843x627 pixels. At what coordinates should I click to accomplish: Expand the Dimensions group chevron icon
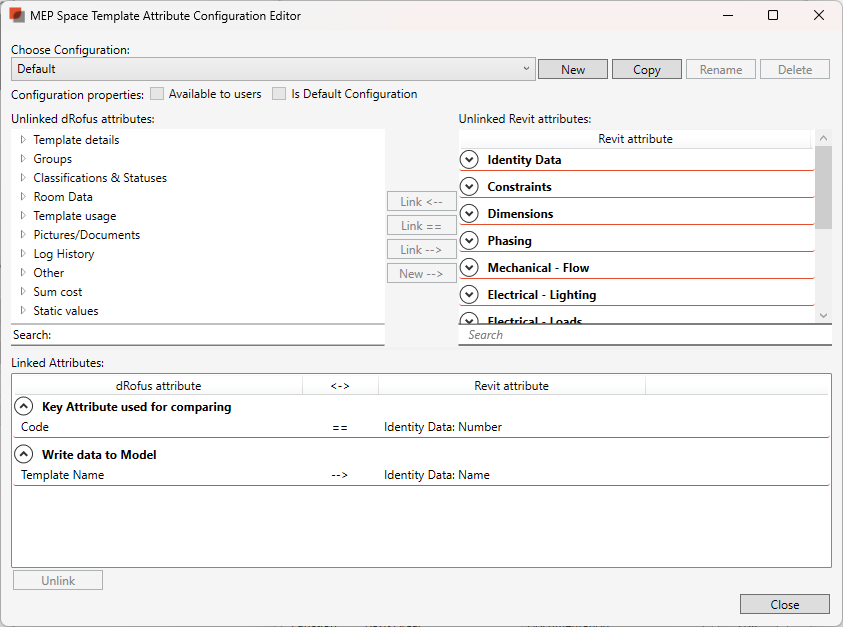pos(469,214)
